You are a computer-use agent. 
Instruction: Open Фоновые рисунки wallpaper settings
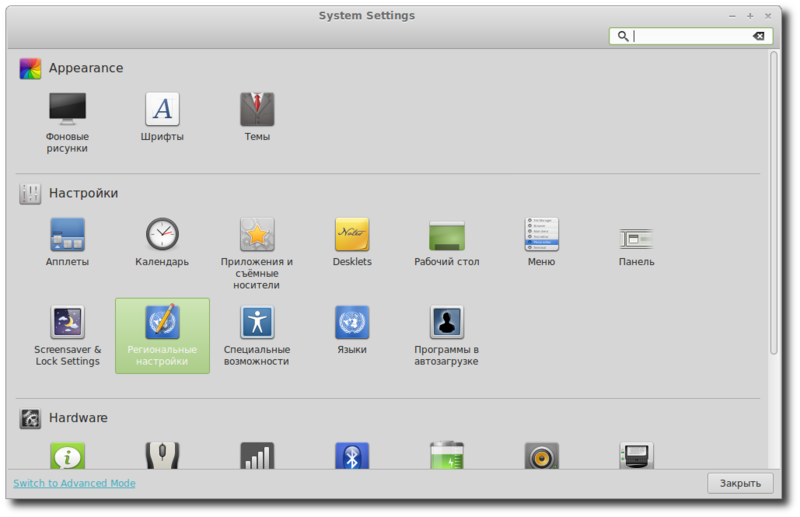(x=67, y=122)
